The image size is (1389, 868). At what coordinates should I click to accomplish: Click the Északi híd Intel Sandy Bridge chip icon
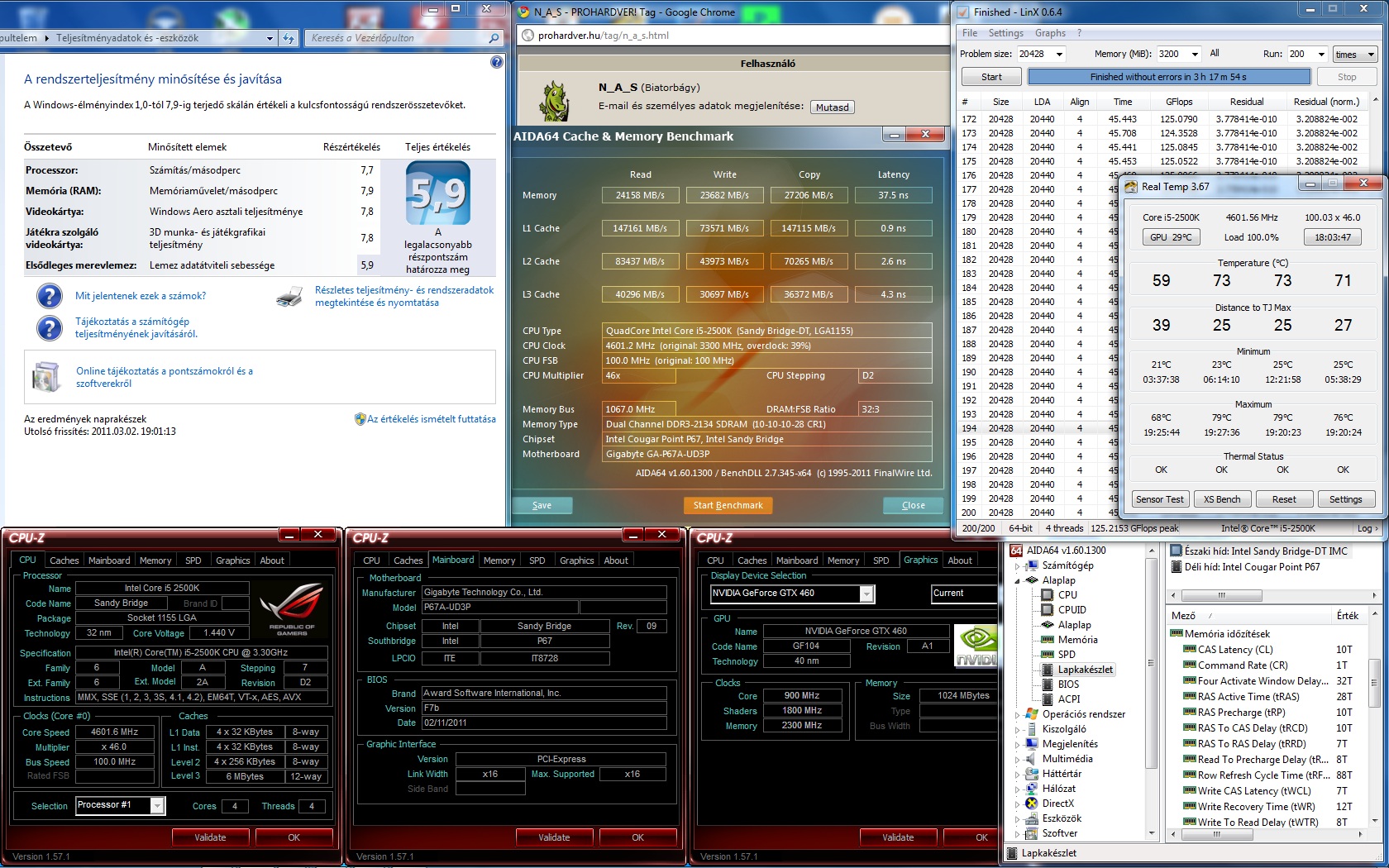[x=1177, y=551]
